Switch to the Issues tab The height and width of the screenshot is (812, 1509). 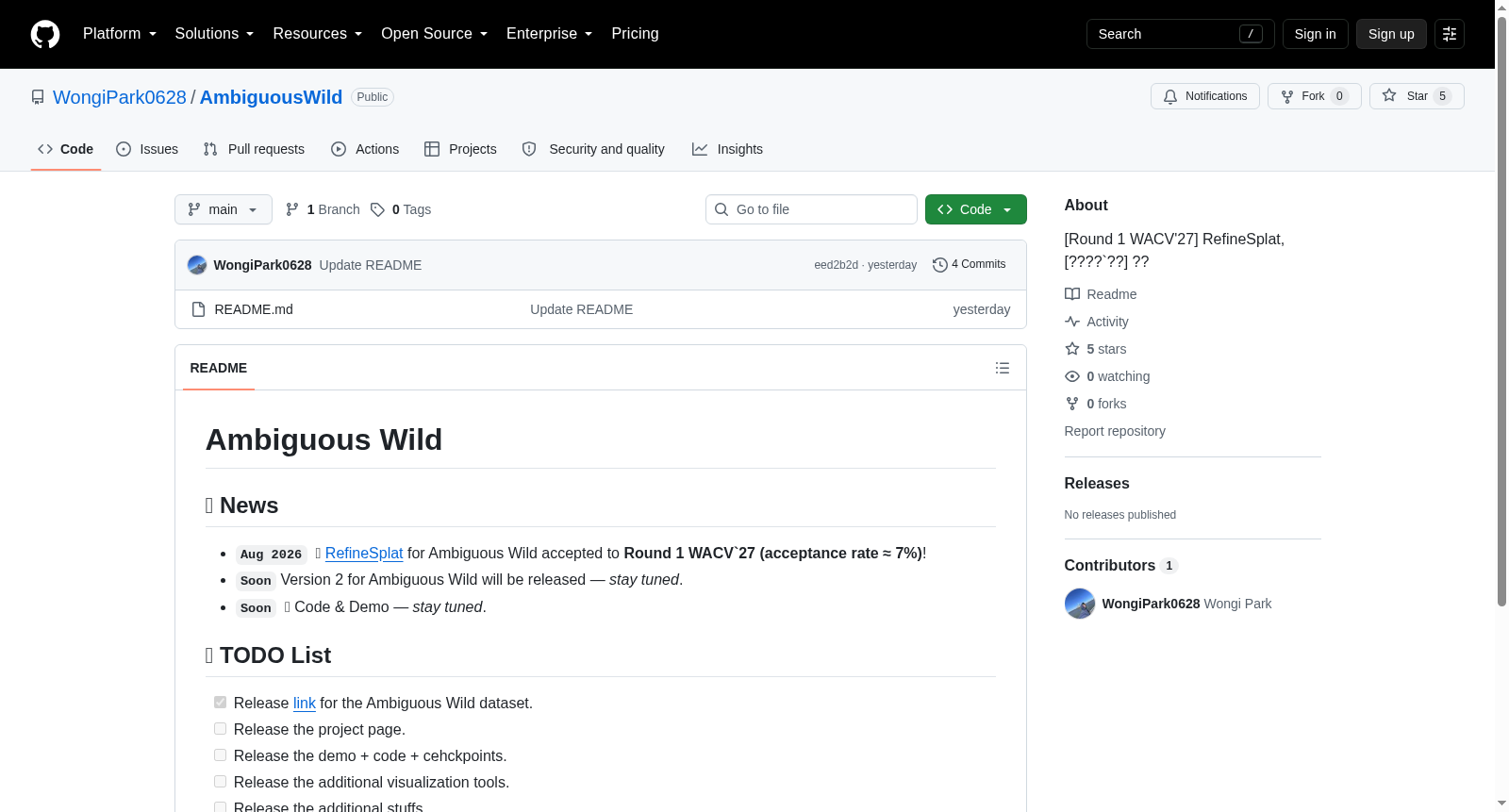pos(147,149)
